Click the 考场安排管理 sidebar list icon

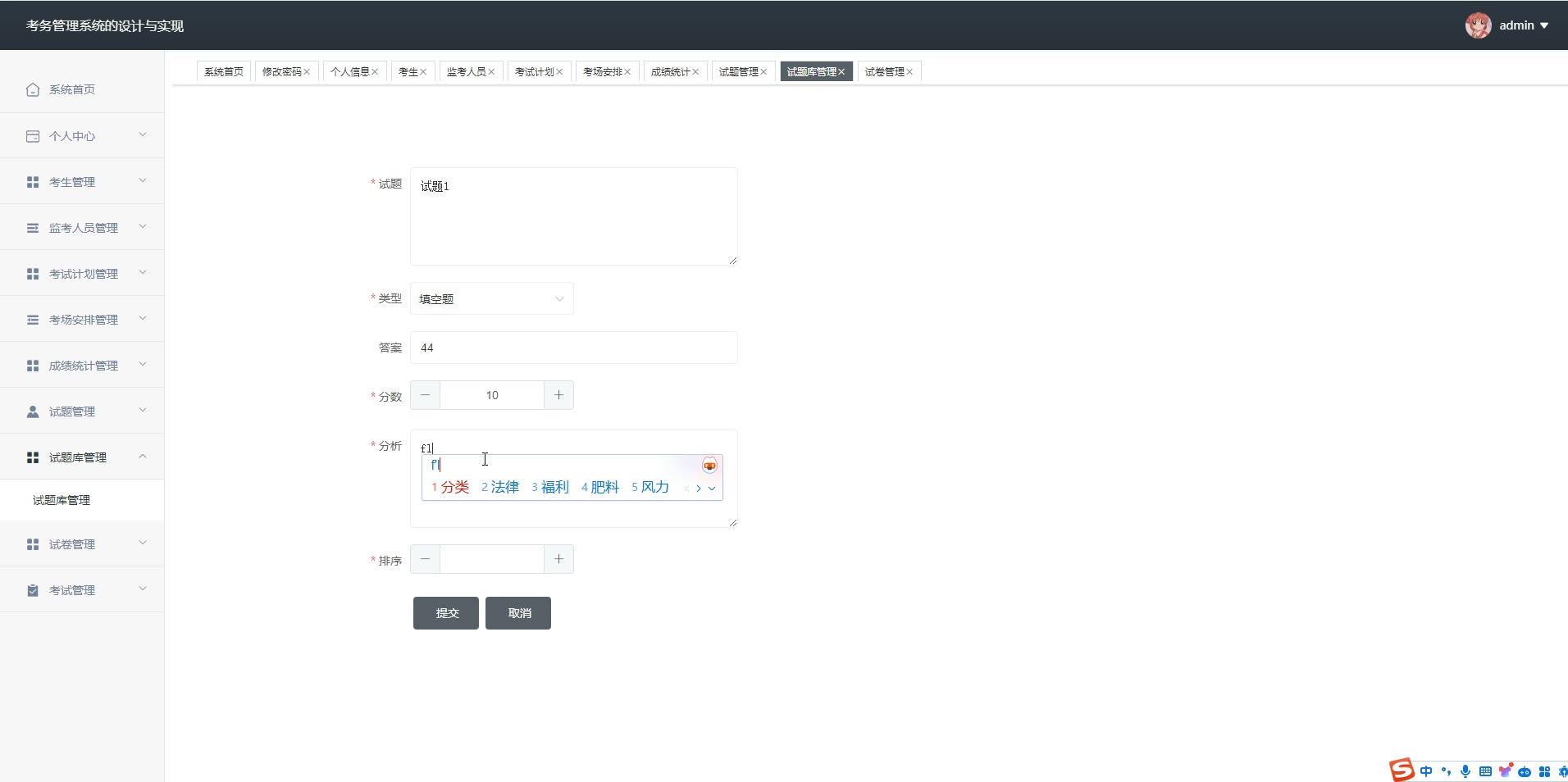tap(33, 320)
